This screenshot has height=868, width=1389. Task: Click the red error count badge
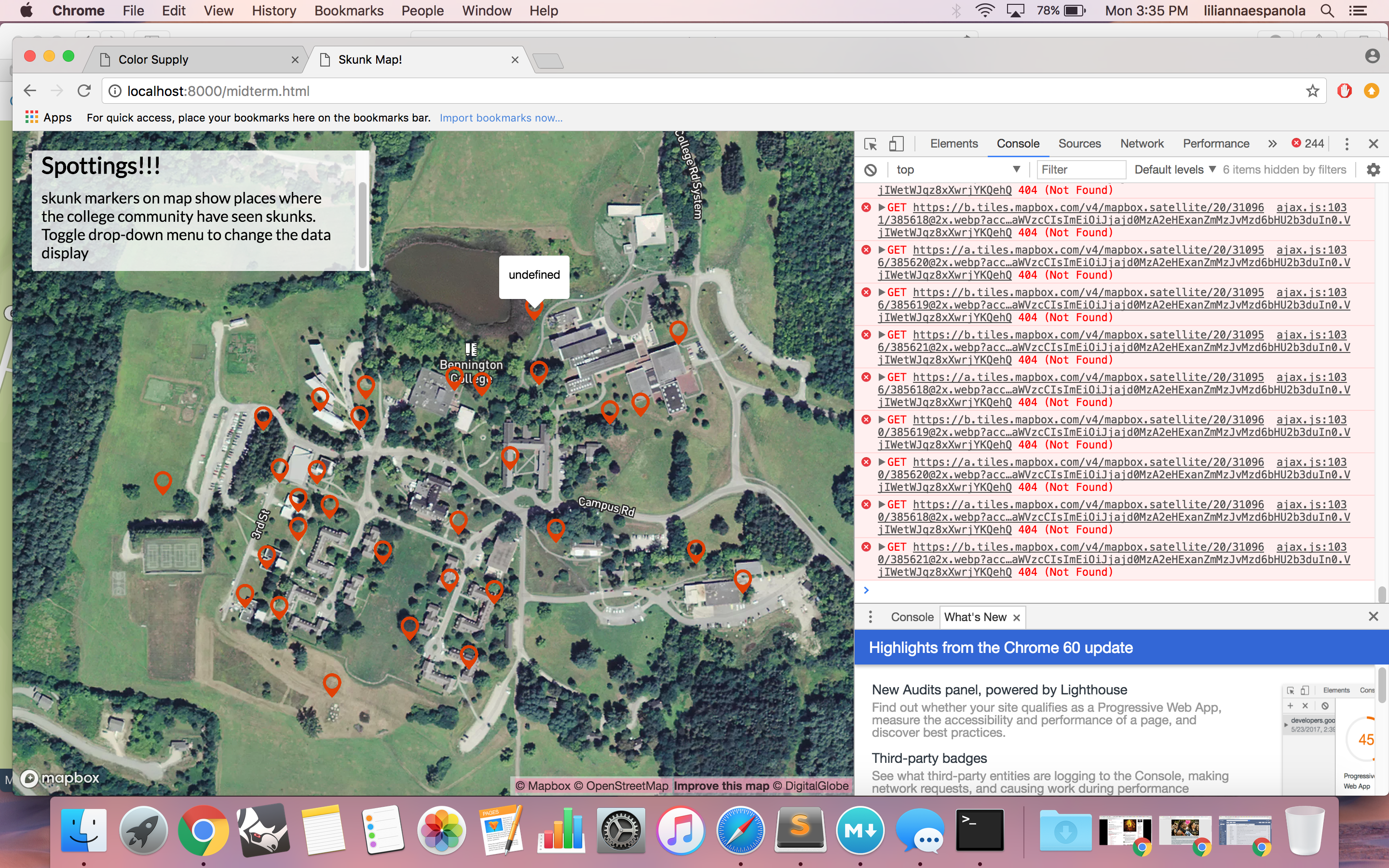click(x=1307, y=144)
